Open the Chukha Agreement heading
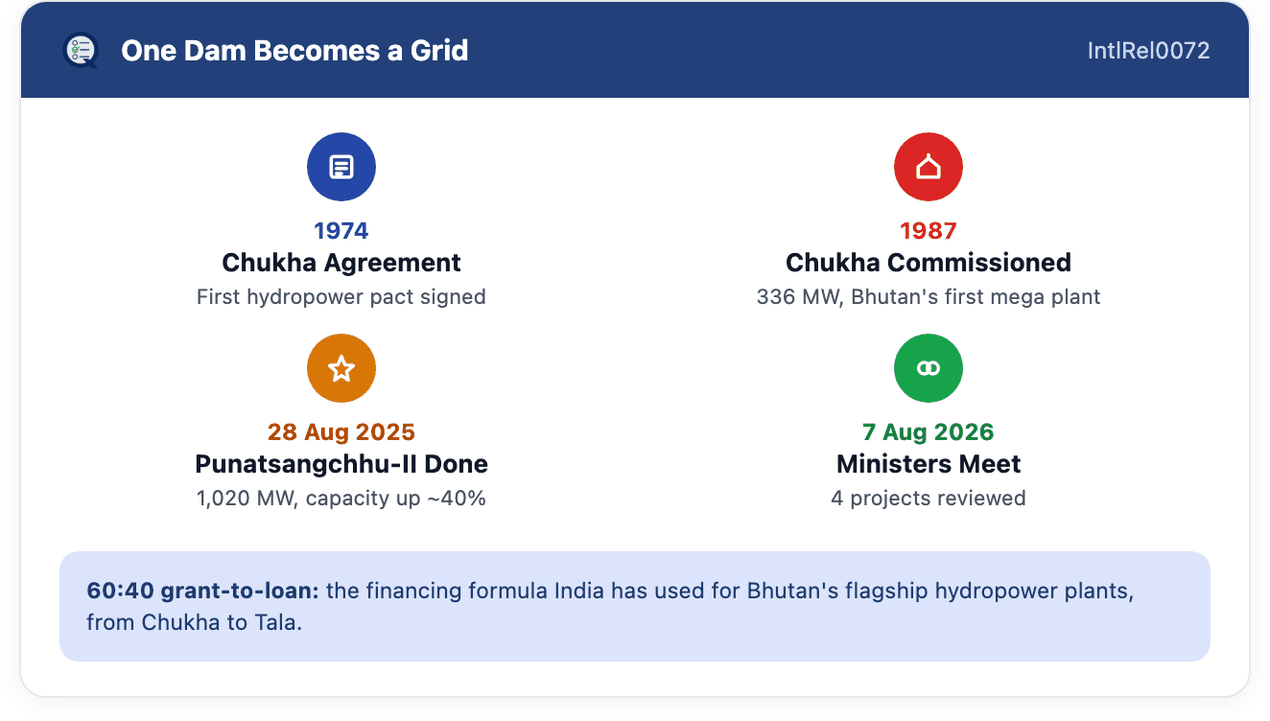1270x721 pixels. [x=341, y=263]
